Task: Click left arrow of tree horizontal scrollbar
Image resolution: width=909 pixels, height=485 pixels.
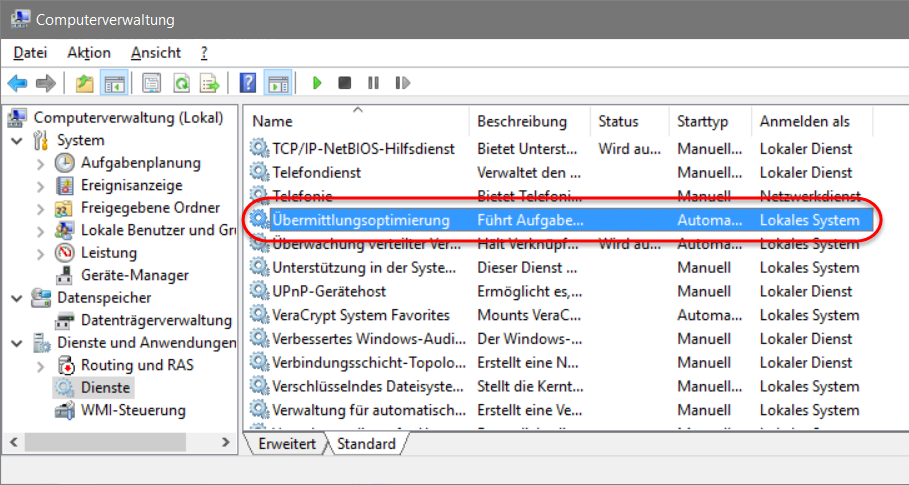Action: (14, 442)
